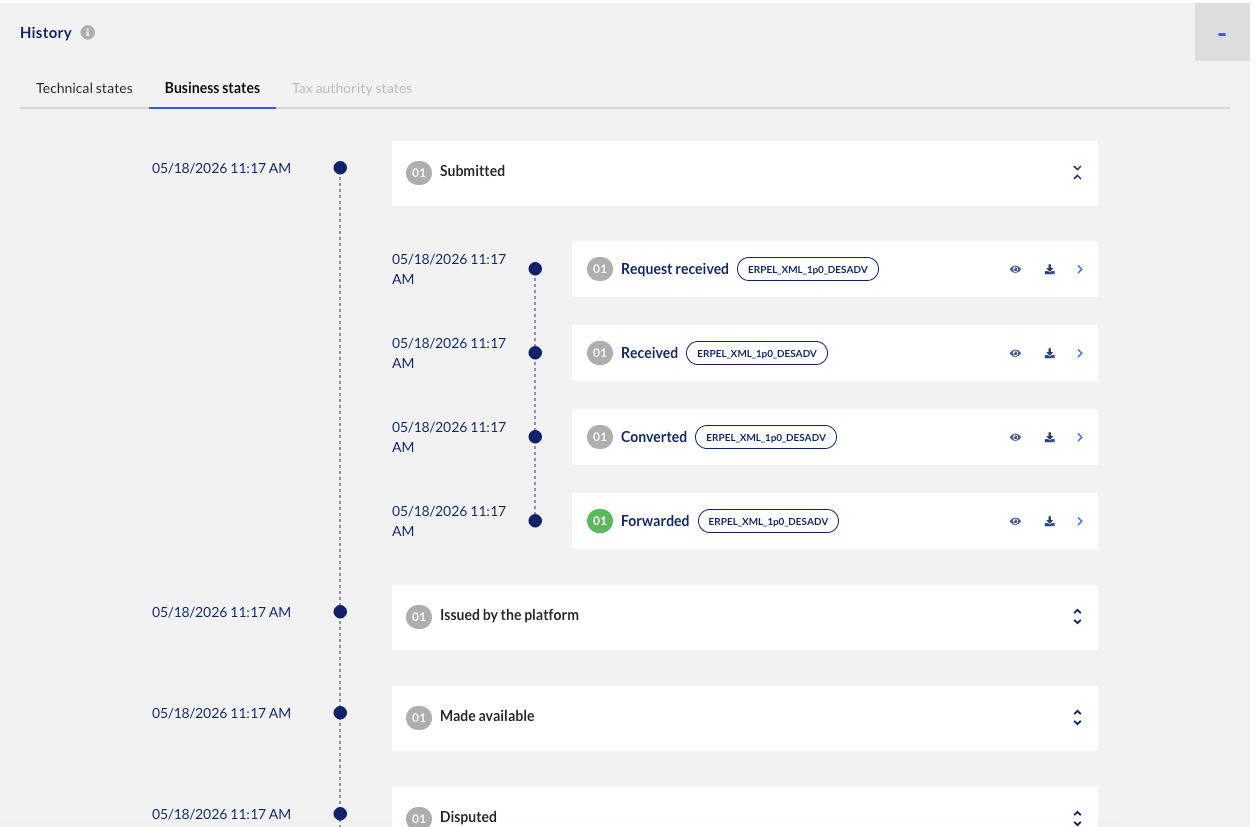Select the Business states tab
The image size is (1258, 827).
[212, 88]
